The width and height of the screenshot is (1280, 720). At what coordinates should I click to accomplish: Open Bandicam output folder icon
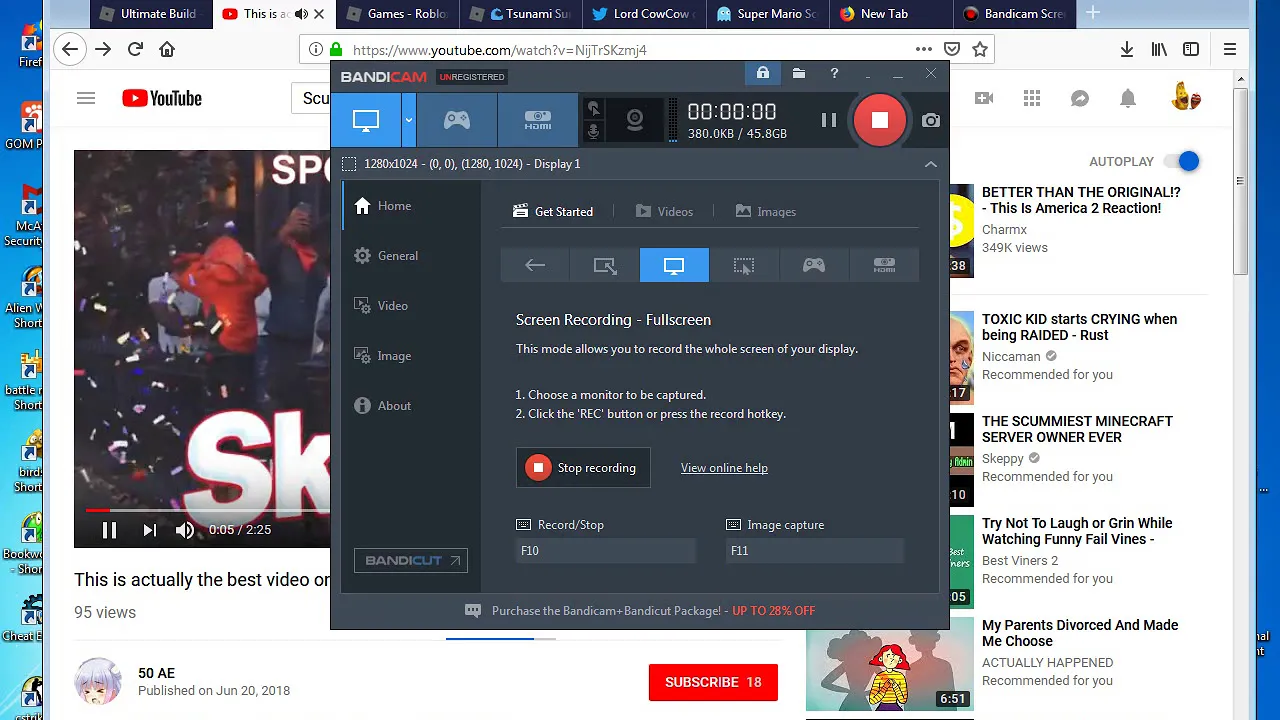coord(799,73)
